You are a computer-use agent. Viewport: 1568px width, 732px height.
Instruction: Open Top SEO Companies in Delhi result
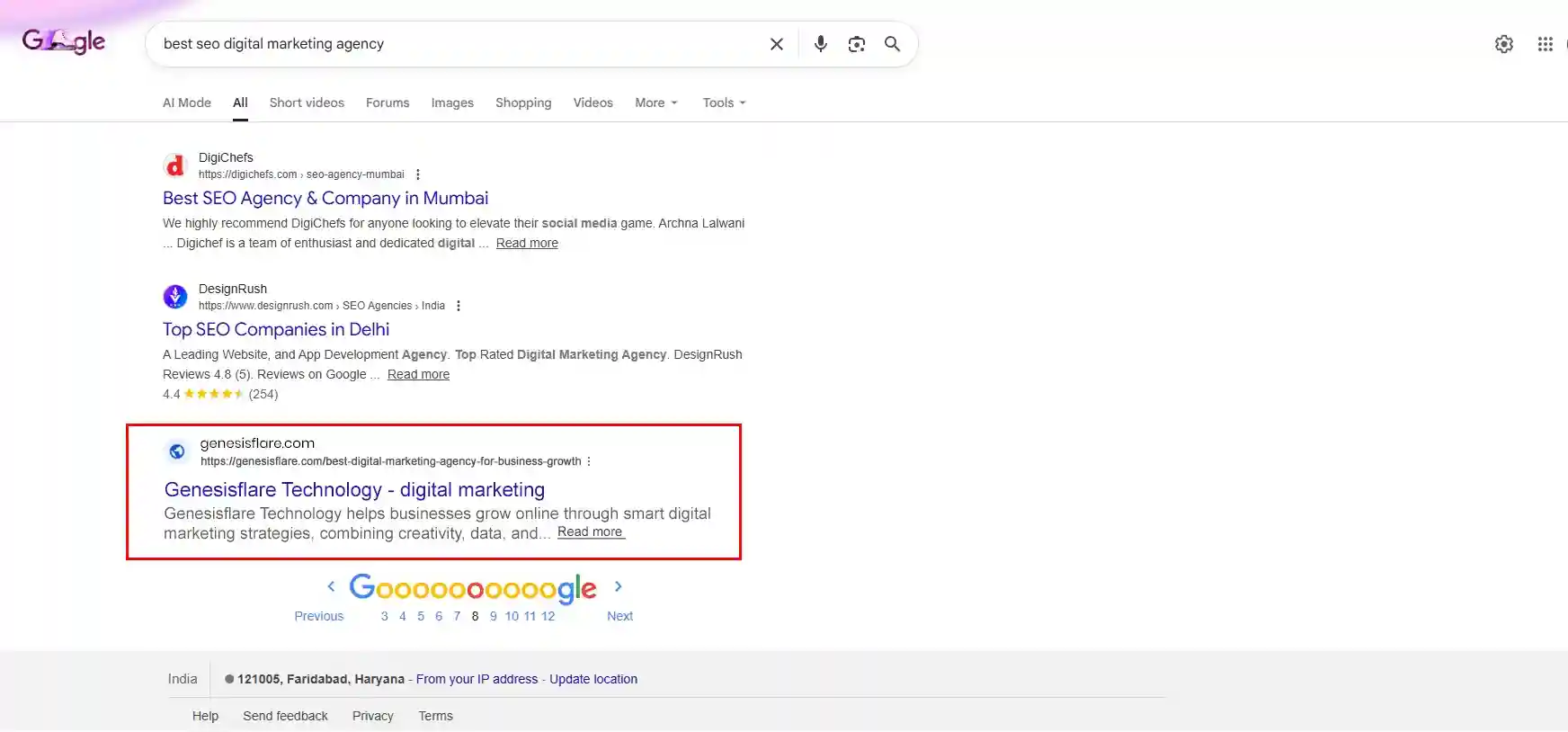coord(276,329)
